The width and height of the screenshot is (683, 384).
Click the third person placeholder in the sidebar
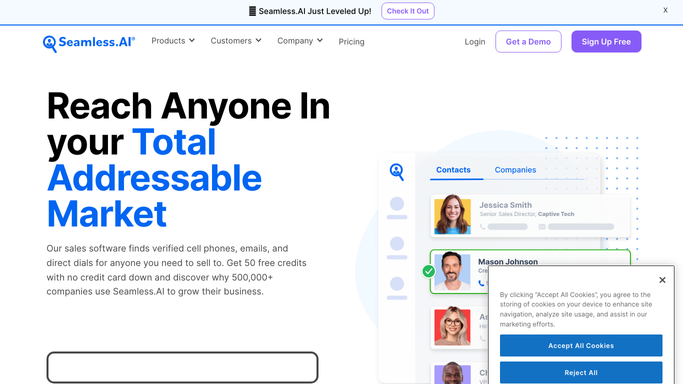click(x=397, y=288)
